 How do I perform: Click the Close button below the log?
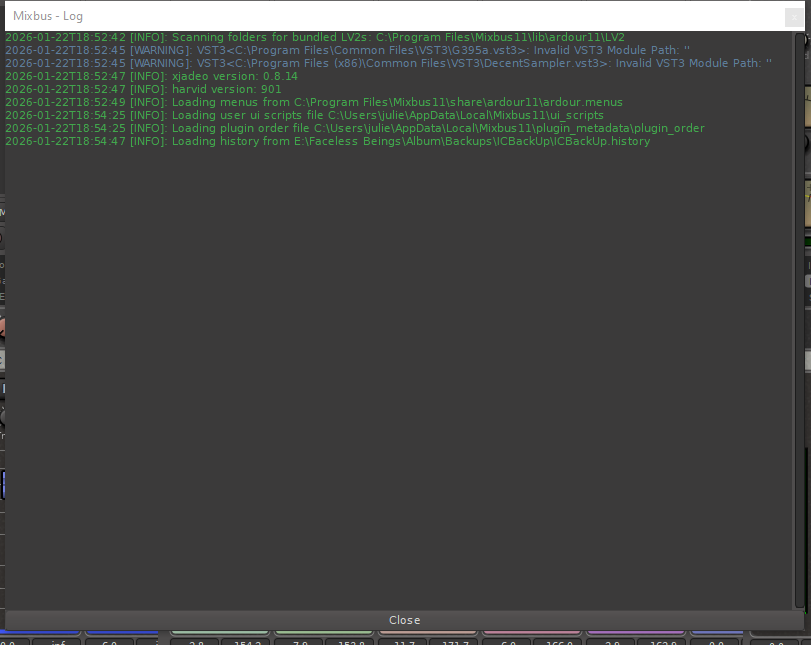[x=404, y=620]
